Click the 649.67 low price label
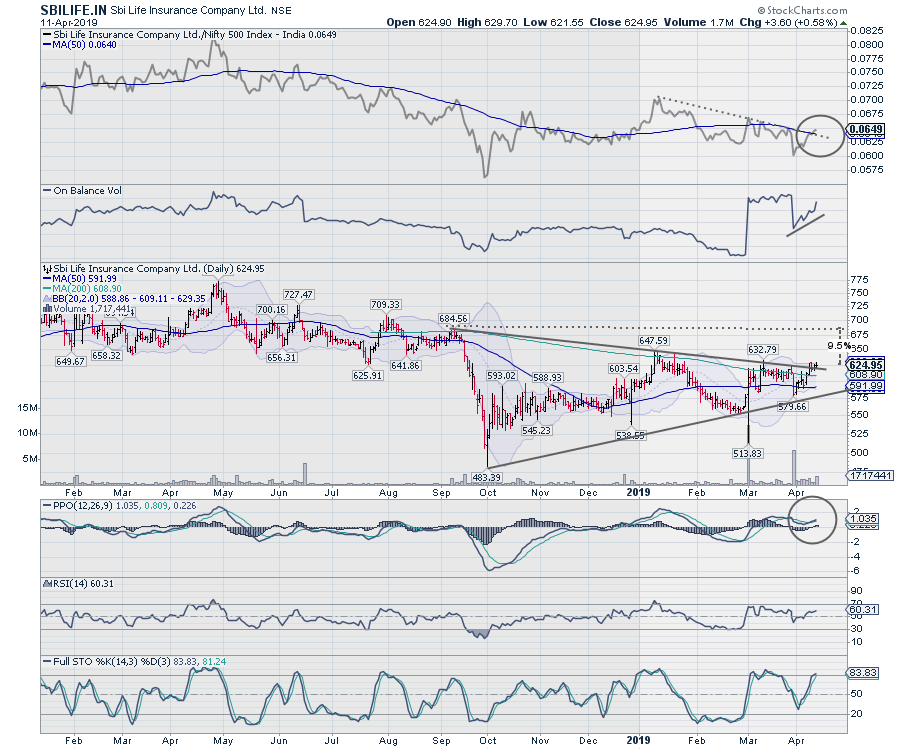 point(71,362)
